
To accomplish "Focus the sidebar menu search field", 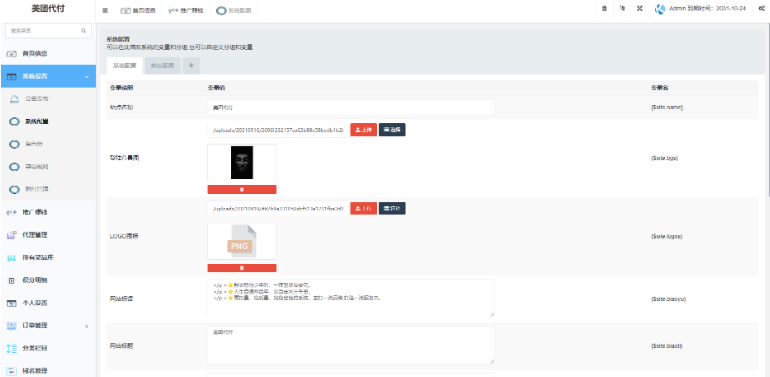I will [48, 30].
